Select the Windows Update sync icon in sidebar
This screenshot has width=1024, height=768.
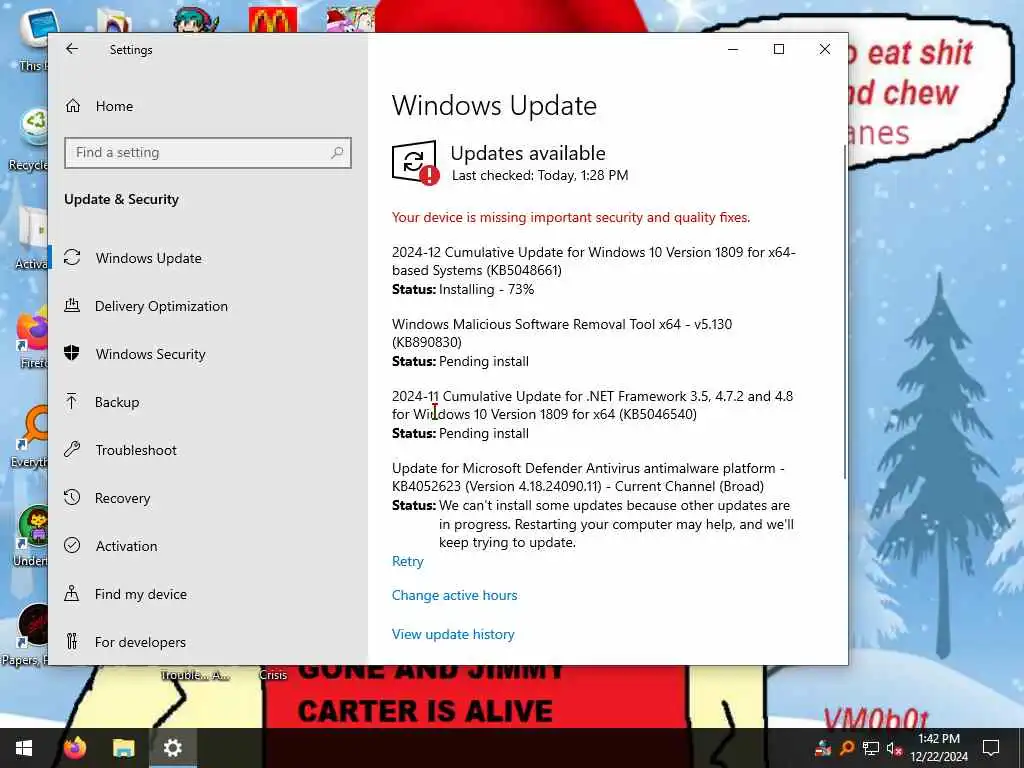(72, 257)
